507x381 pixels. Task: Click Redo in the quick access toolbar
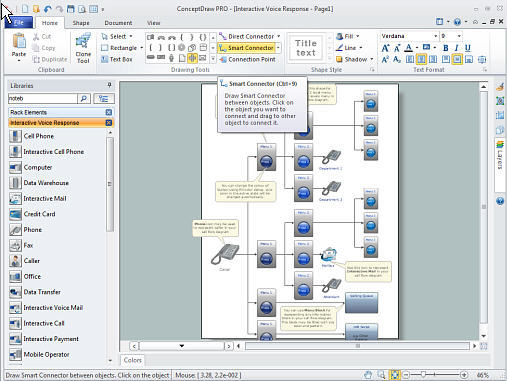click(59, 9)
